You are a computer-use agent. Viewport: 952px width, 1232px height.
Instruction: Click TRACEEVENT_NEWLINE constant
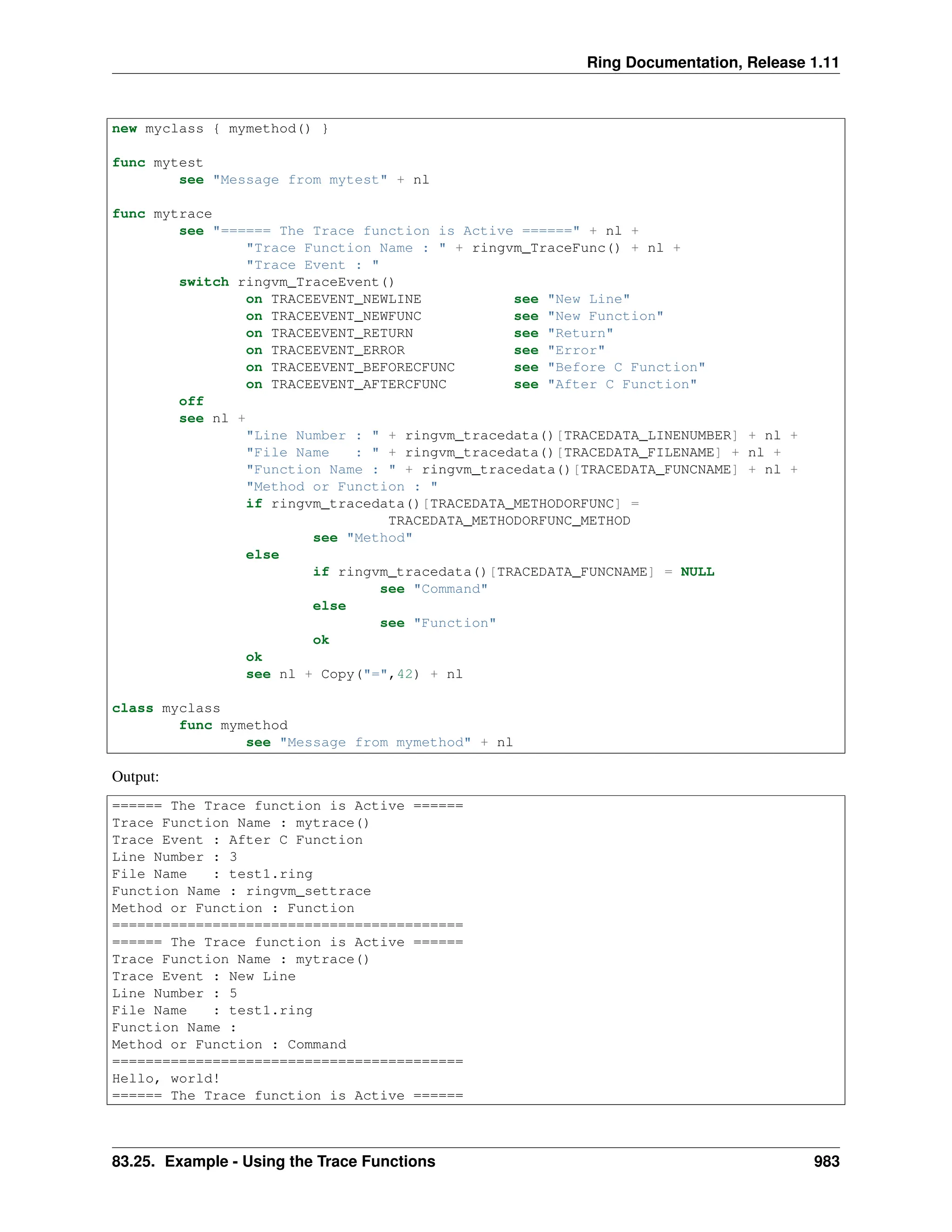coord(346,299)
